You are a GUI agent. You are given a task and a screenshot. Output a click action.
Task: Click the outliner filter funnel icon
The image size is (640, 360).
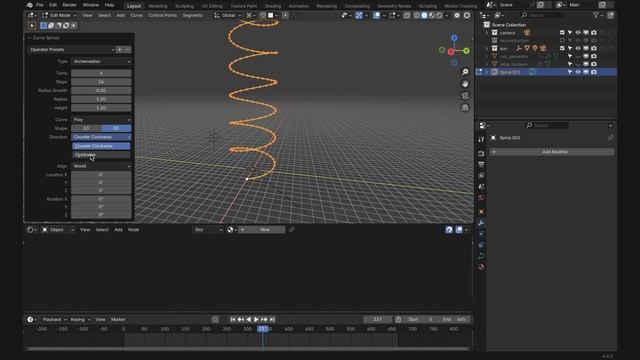point(596,15)
